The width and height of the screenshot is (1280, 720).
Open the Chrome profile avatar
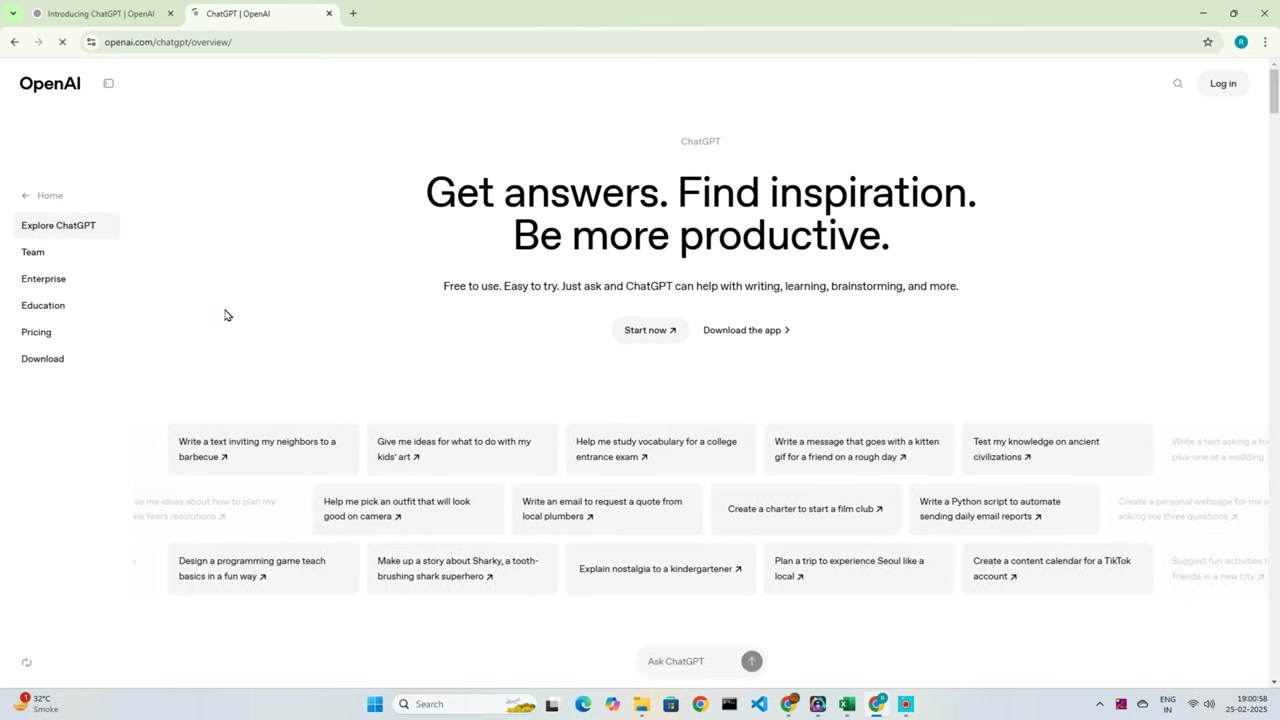click(x=1240, y=42)
